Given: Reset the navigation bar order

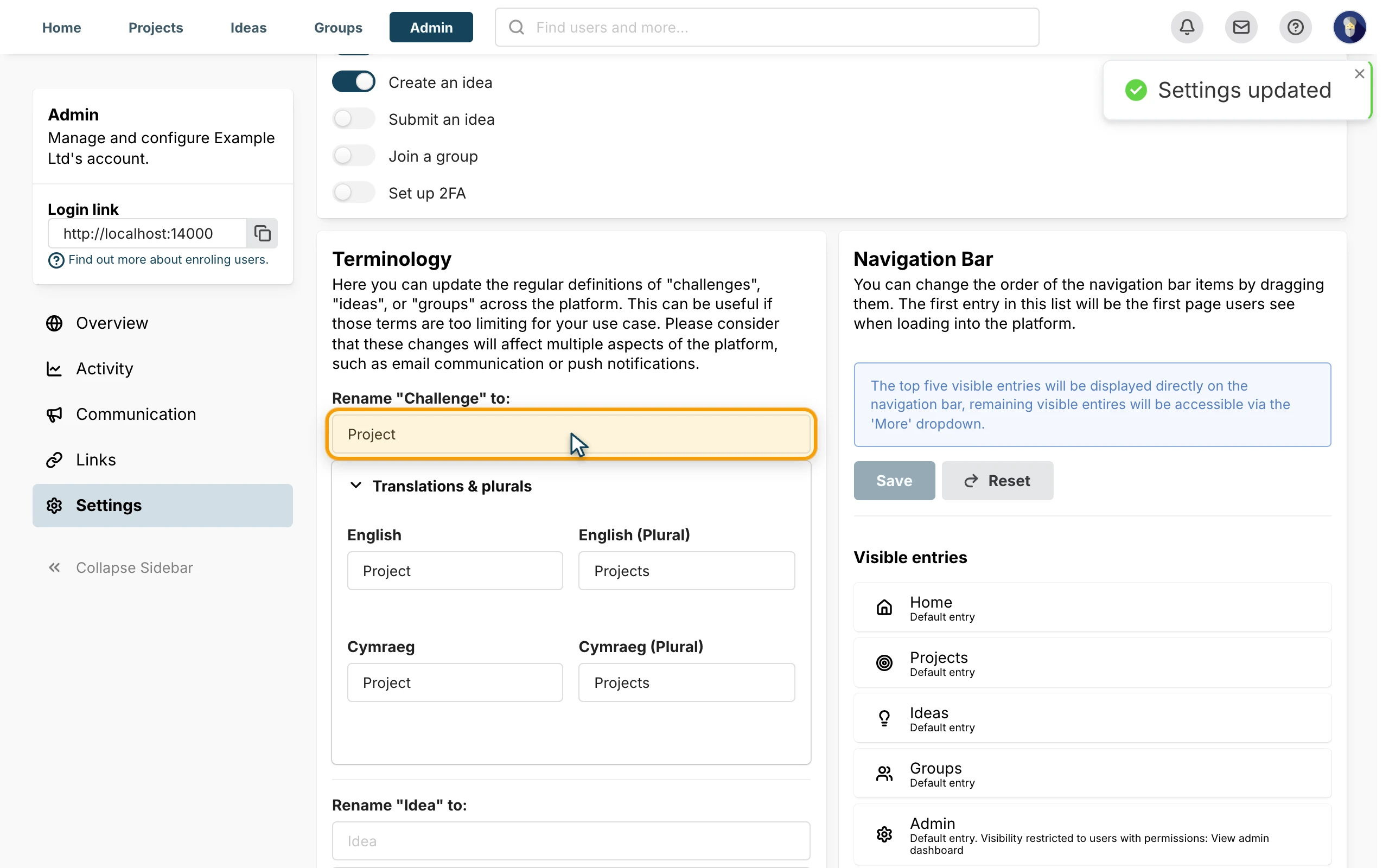Looking at the screenshot, I should (997, 481).
